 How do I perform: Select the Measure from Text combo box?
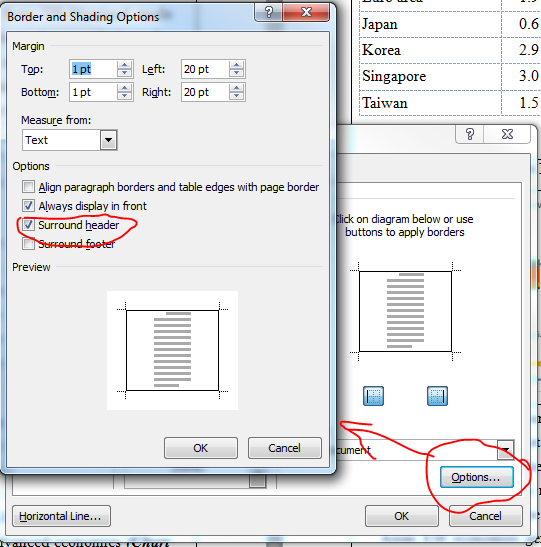pos(69,140)
